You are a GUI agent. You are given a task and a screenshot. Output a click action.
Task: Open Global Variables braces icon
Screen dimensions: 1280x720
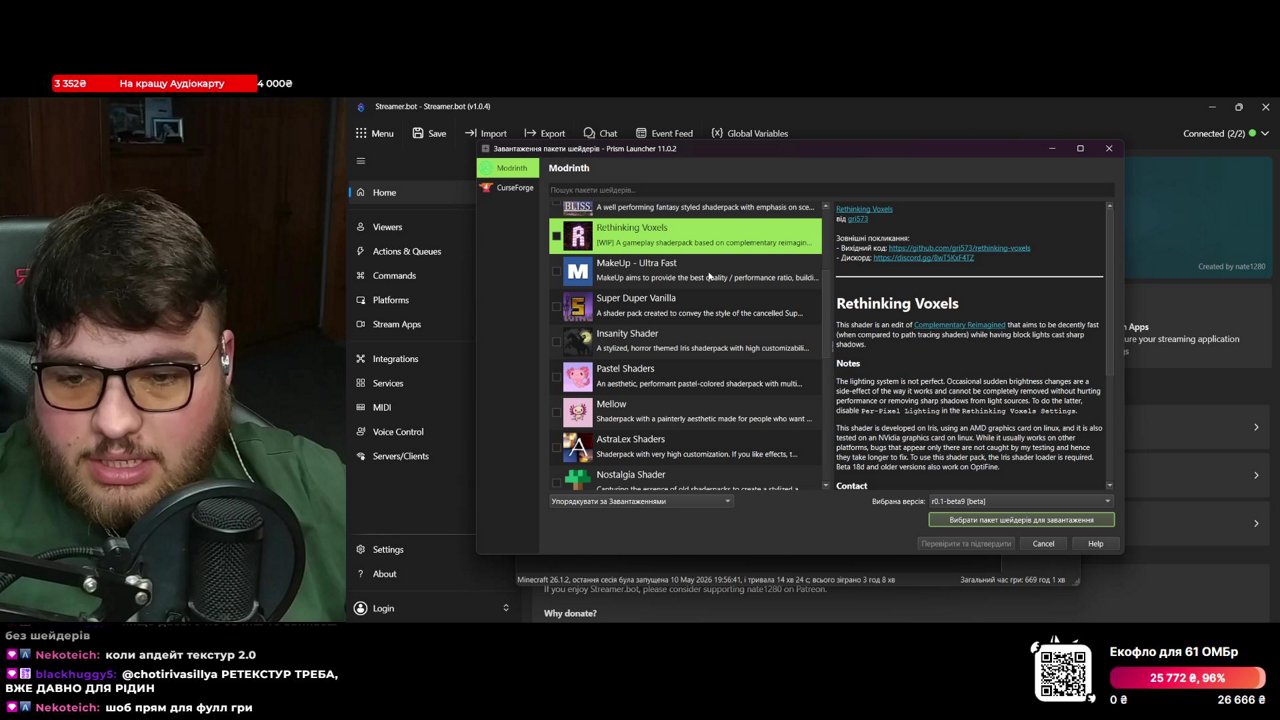coord(717,133)
